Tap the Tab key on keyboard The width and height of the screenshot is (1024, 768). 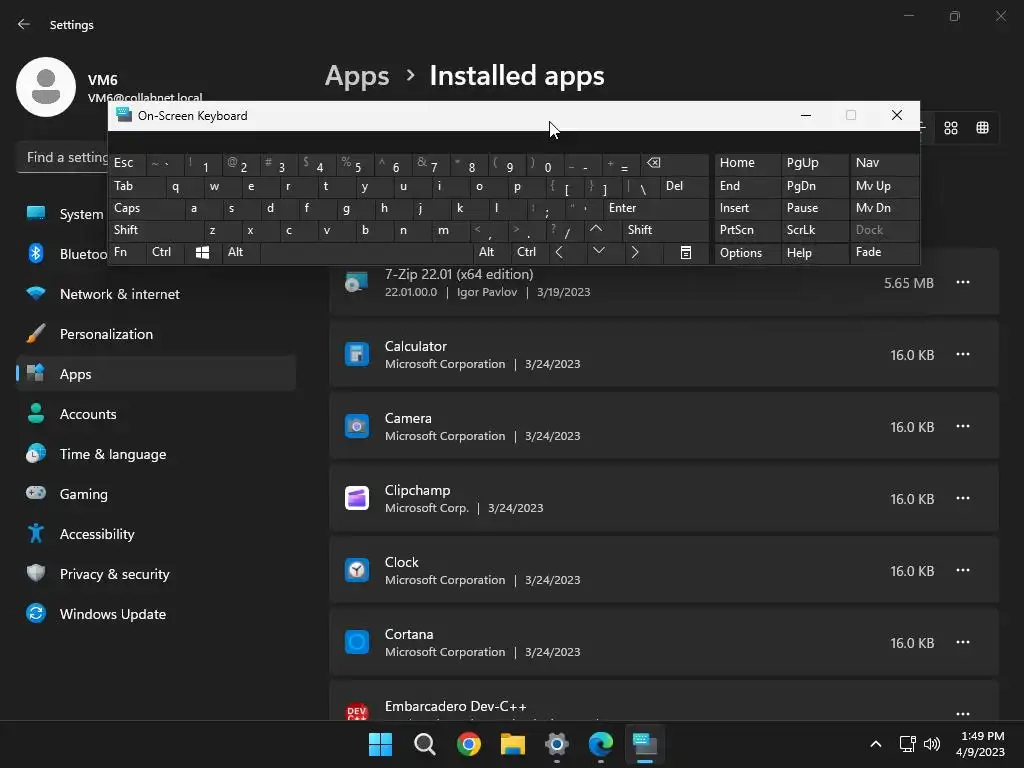tap(136, 186)
